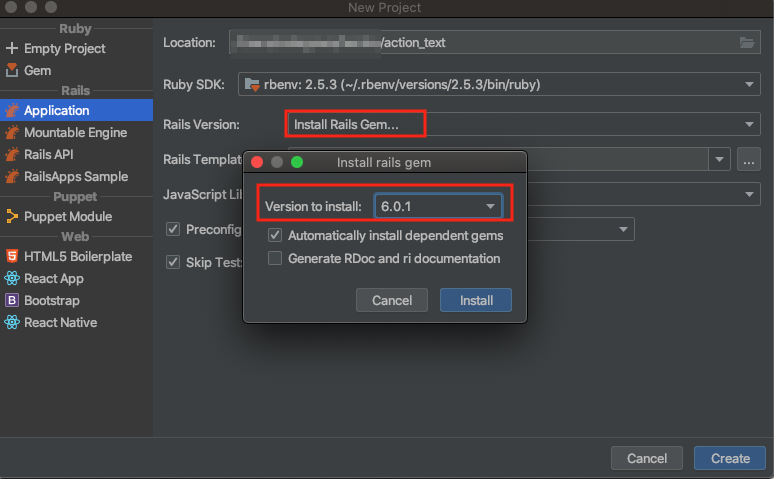Toggle Automatically install dependent gems checkbox
Image resolution: width=774 pixels, height=479 pixels.
pyautogui.click(x=275, y=235)
